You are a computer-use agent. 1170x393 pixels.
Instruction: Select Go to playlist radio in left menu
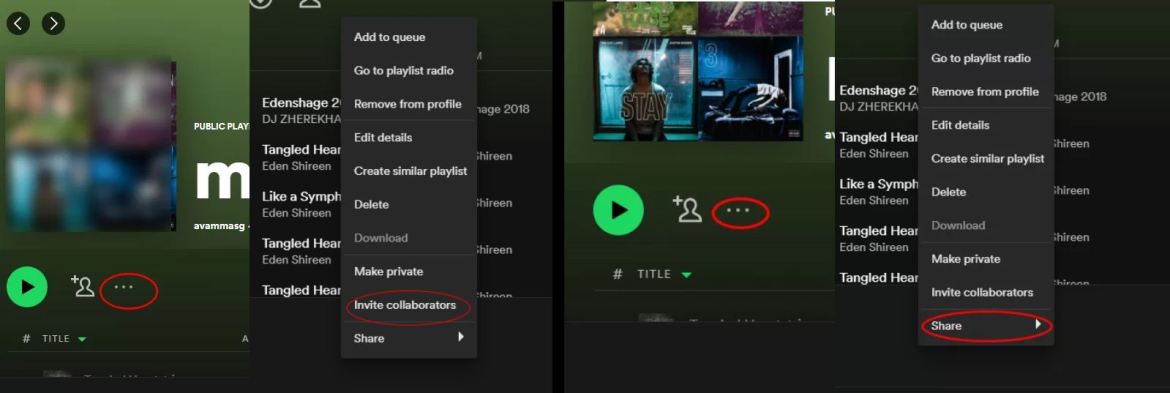[408, 71]
